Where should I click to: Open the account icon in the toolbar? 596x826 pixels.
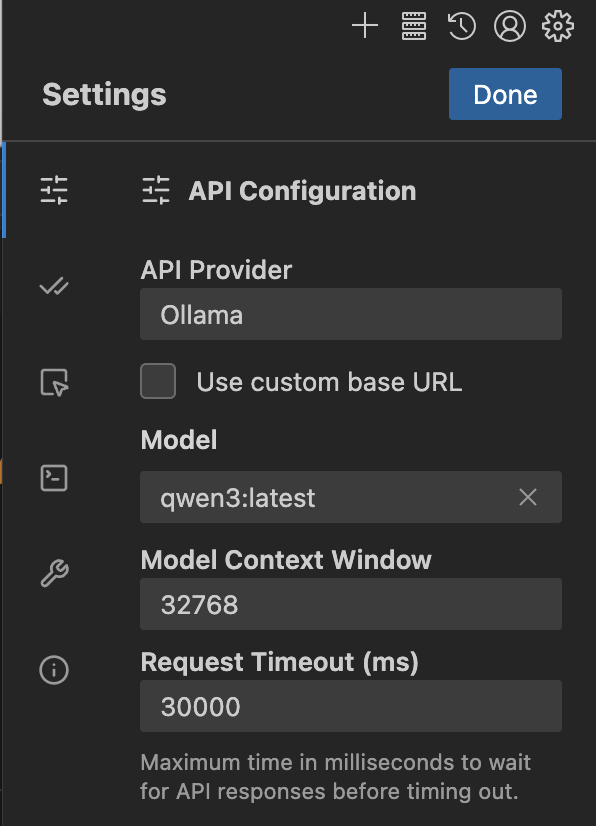[x=509, y=26]
